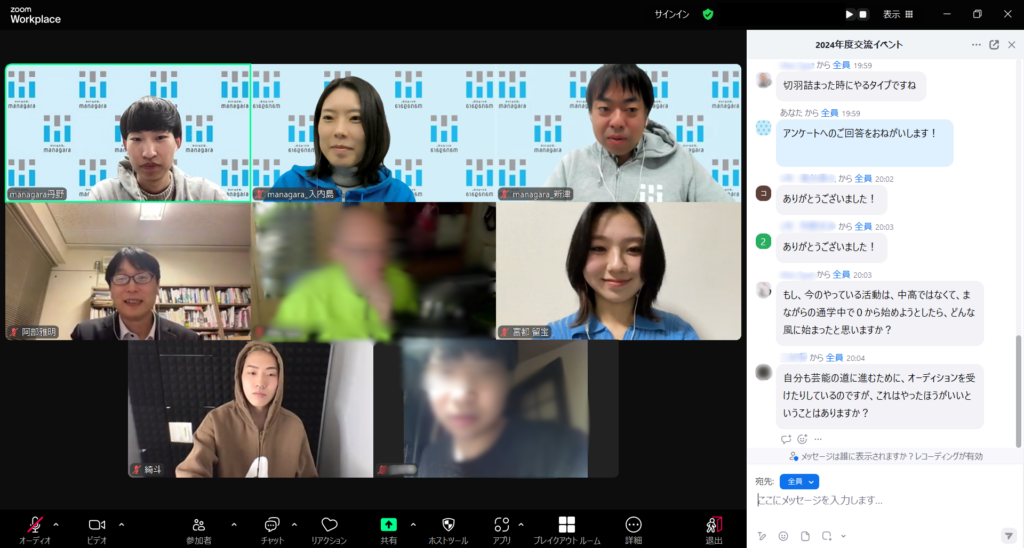This screenshot has width=1024, height=548.
Task: Click the green 2 sender avatar
Action: pos(763,242)
